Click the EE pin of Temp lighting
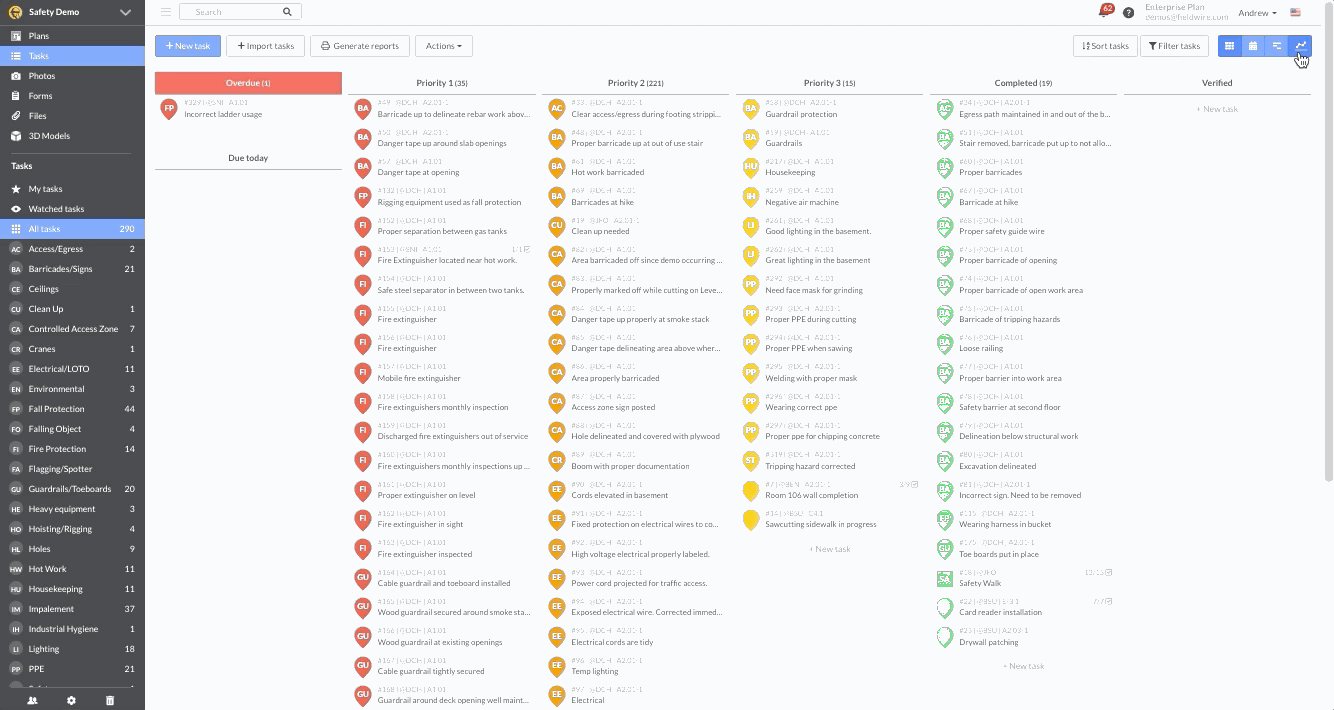This screenshot has height=710, width=1334. pyautogui.click(x=556, y=666)
